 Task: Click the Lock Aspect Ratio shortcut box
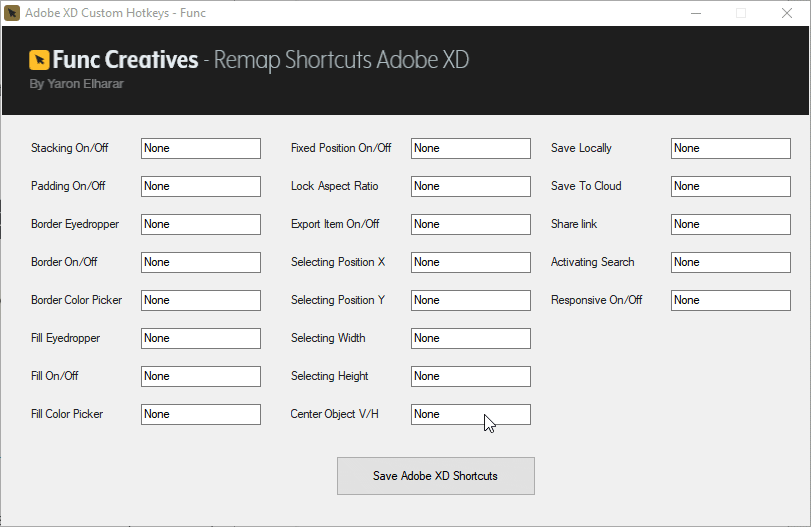tap(471, 186)
